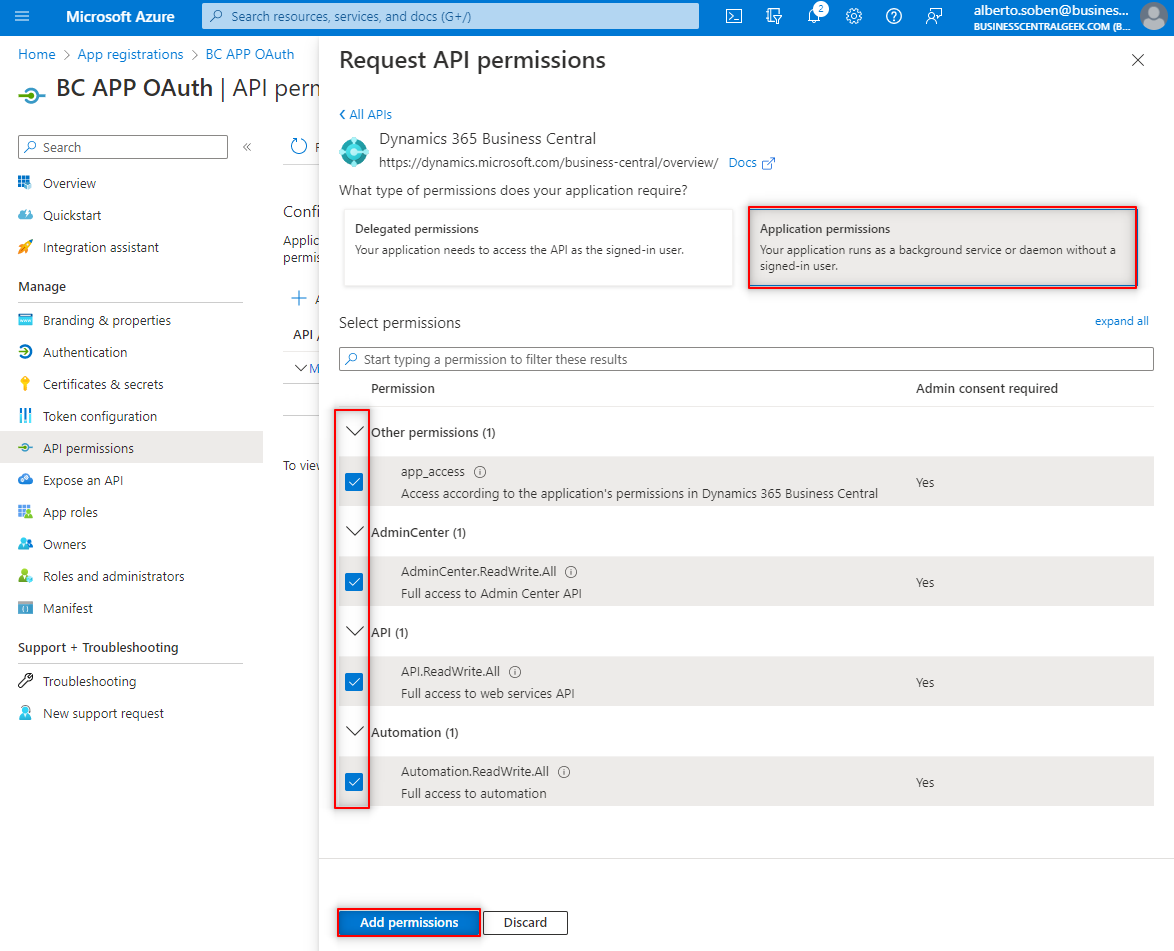The height and width of the screenshot is (951, 1174).
Task: Open the notifications bell showing 2 alerts
Action: [814, 16]
